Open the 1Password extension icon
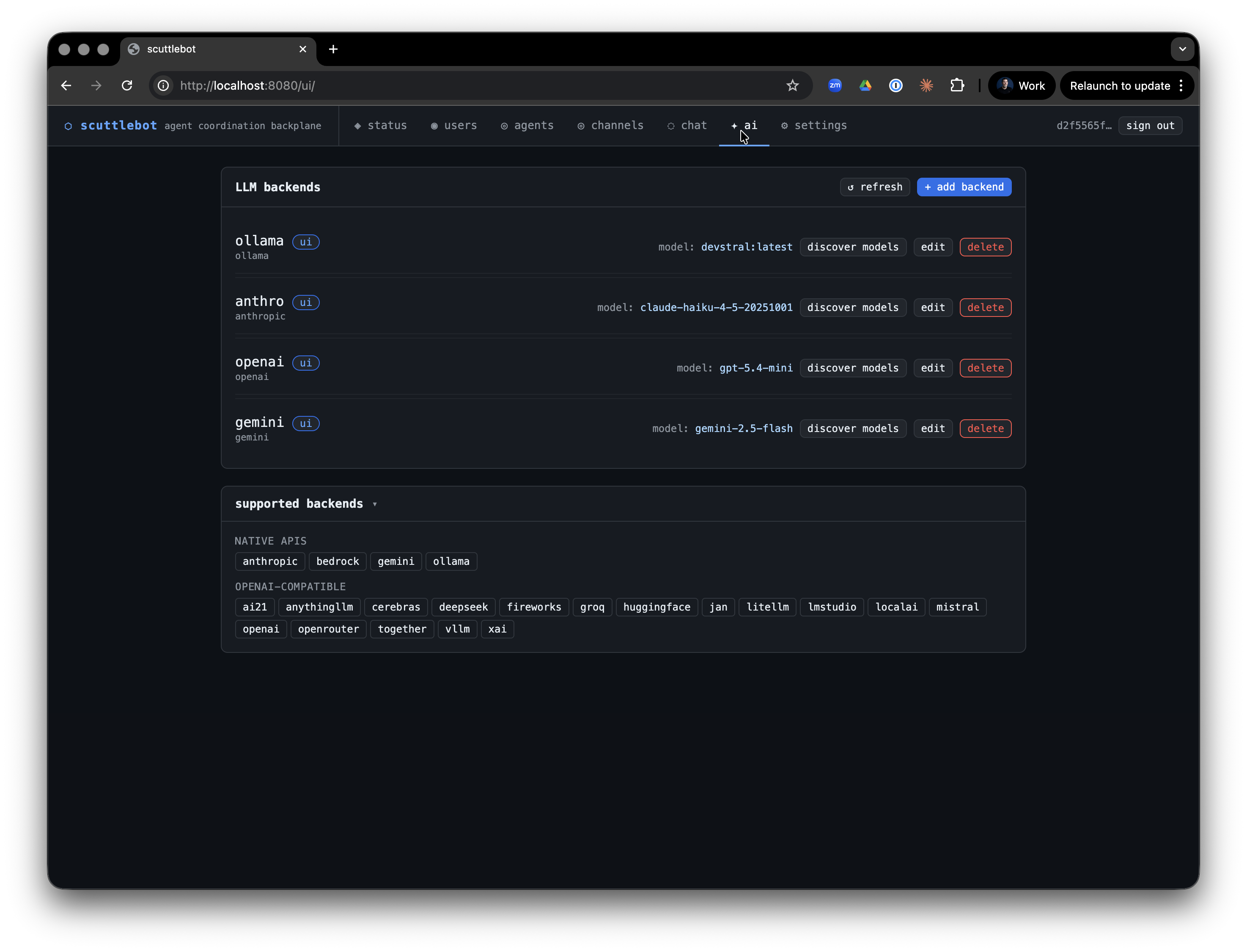The height and width of the screenshot is (952, 1247). [x=896, y=85]
